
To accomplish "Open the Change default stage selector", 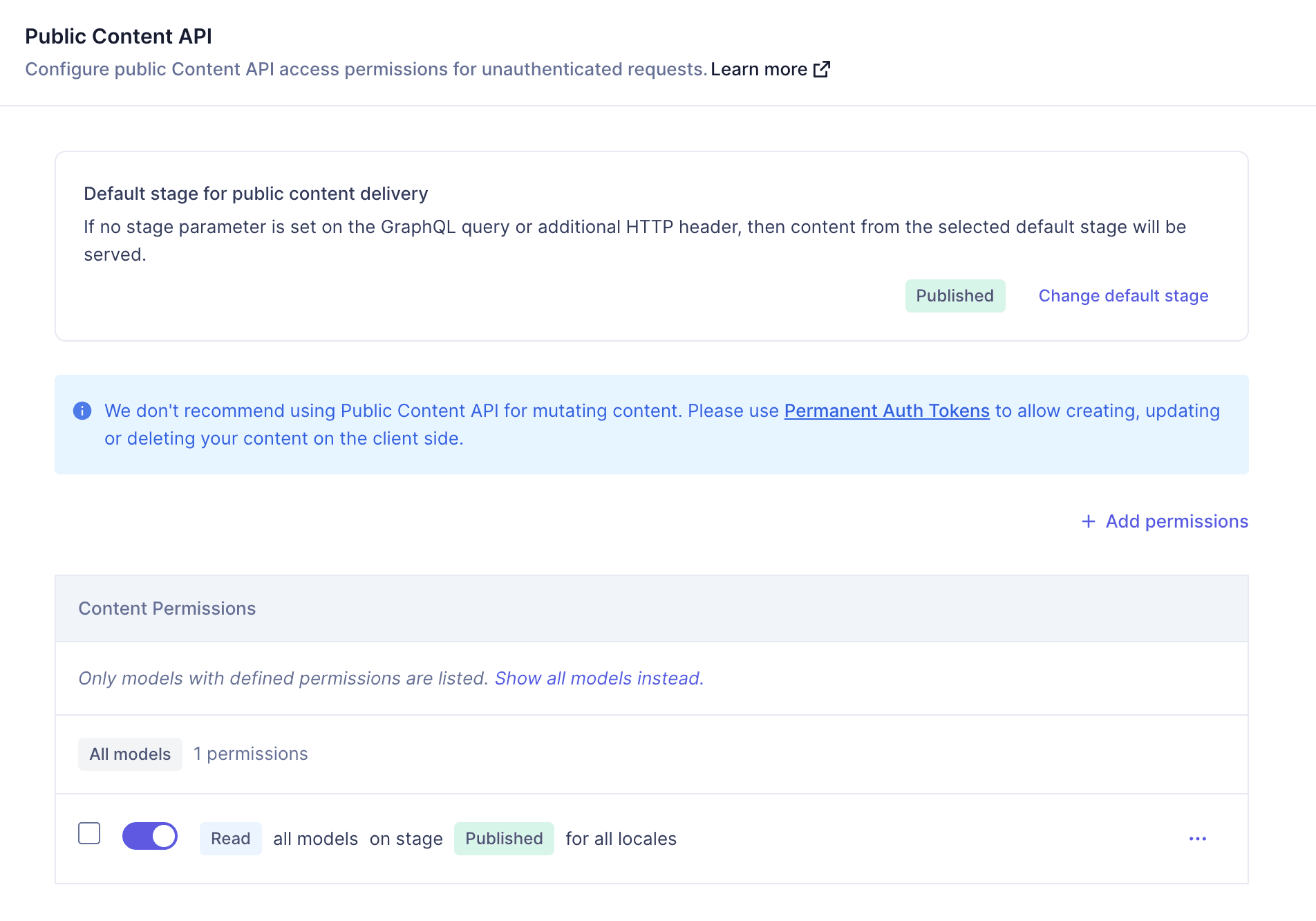I will [1122, 295].
